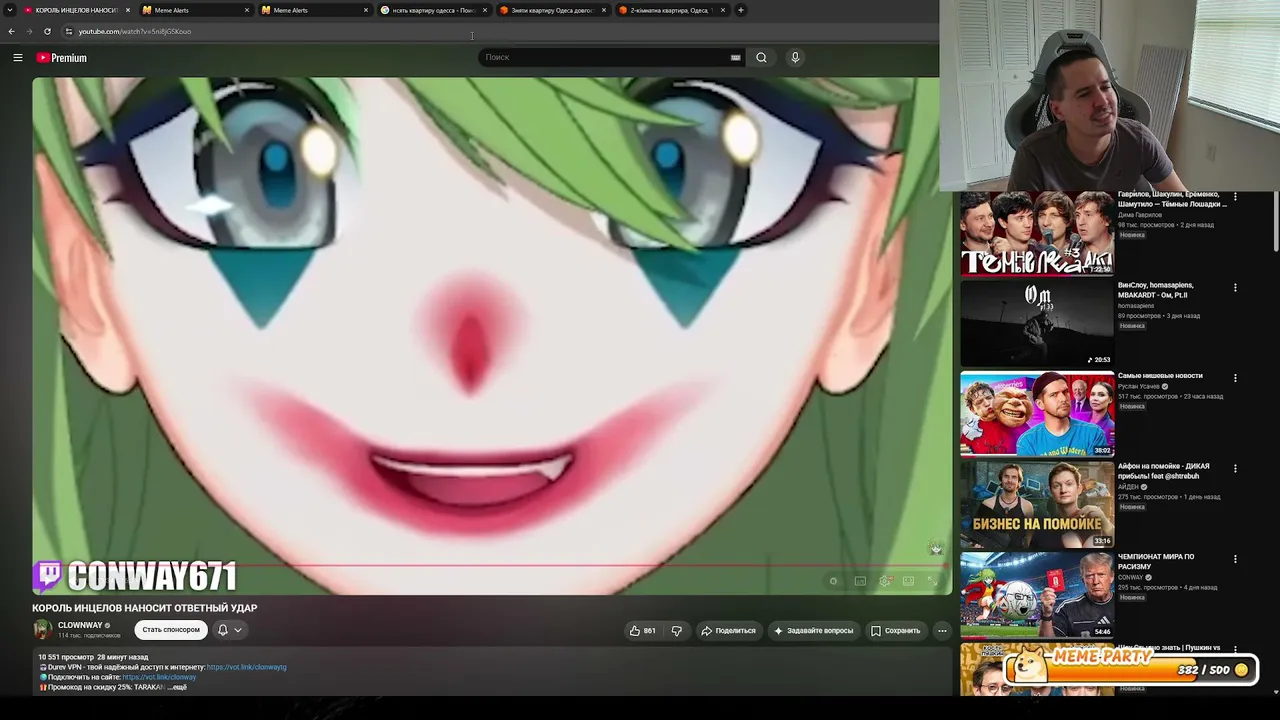
Task: Click the 10 551 просмотр view count
Action: 65,658
